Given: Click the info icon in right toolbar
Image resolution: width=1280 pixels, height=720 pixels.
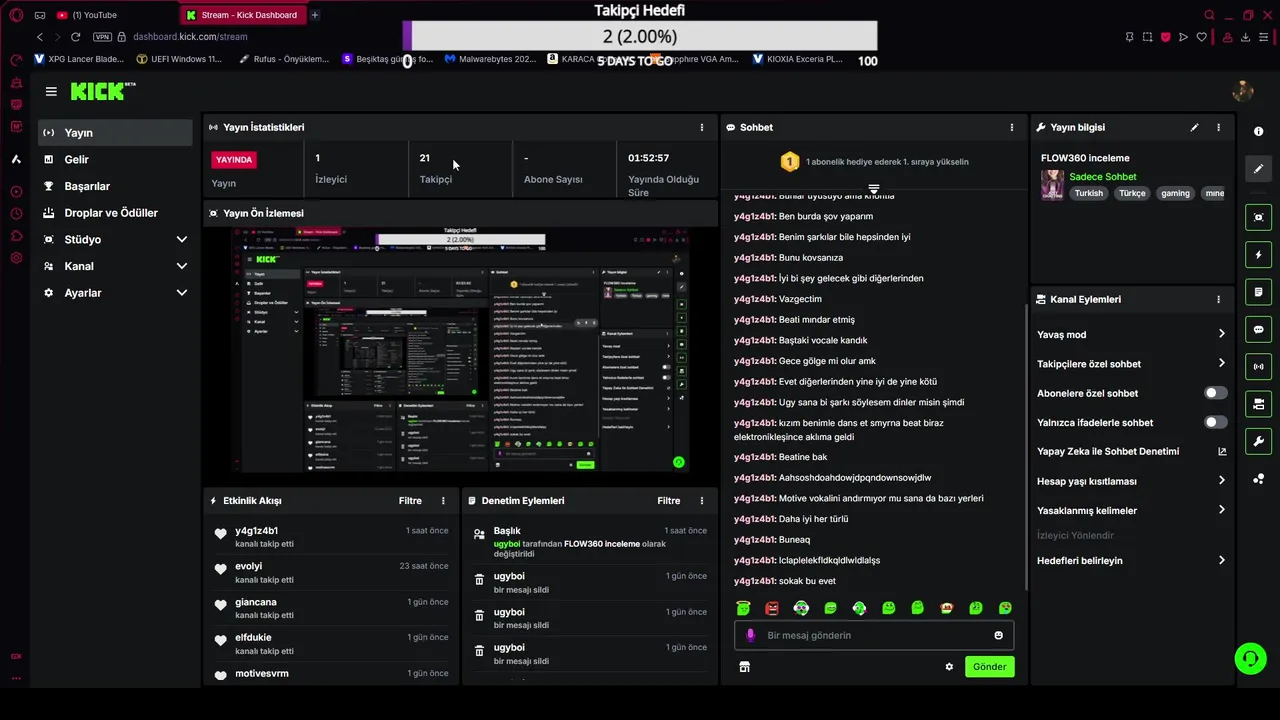Looking at the screenshot, I should (x=1258, y=132).
